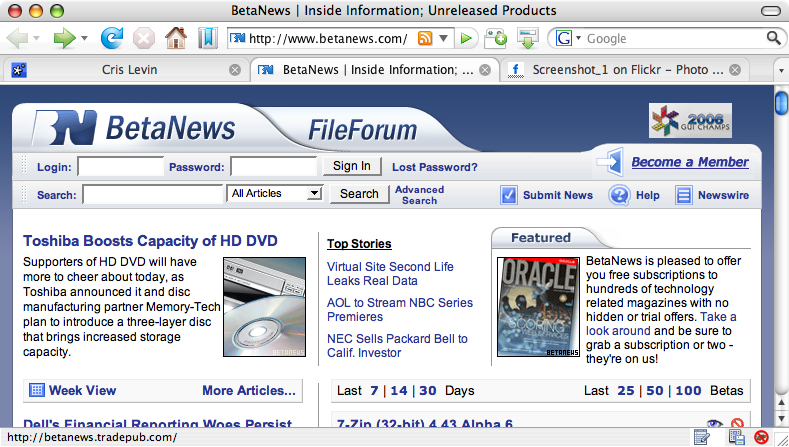
Task: Click in the Login input field
Action: 121,167
